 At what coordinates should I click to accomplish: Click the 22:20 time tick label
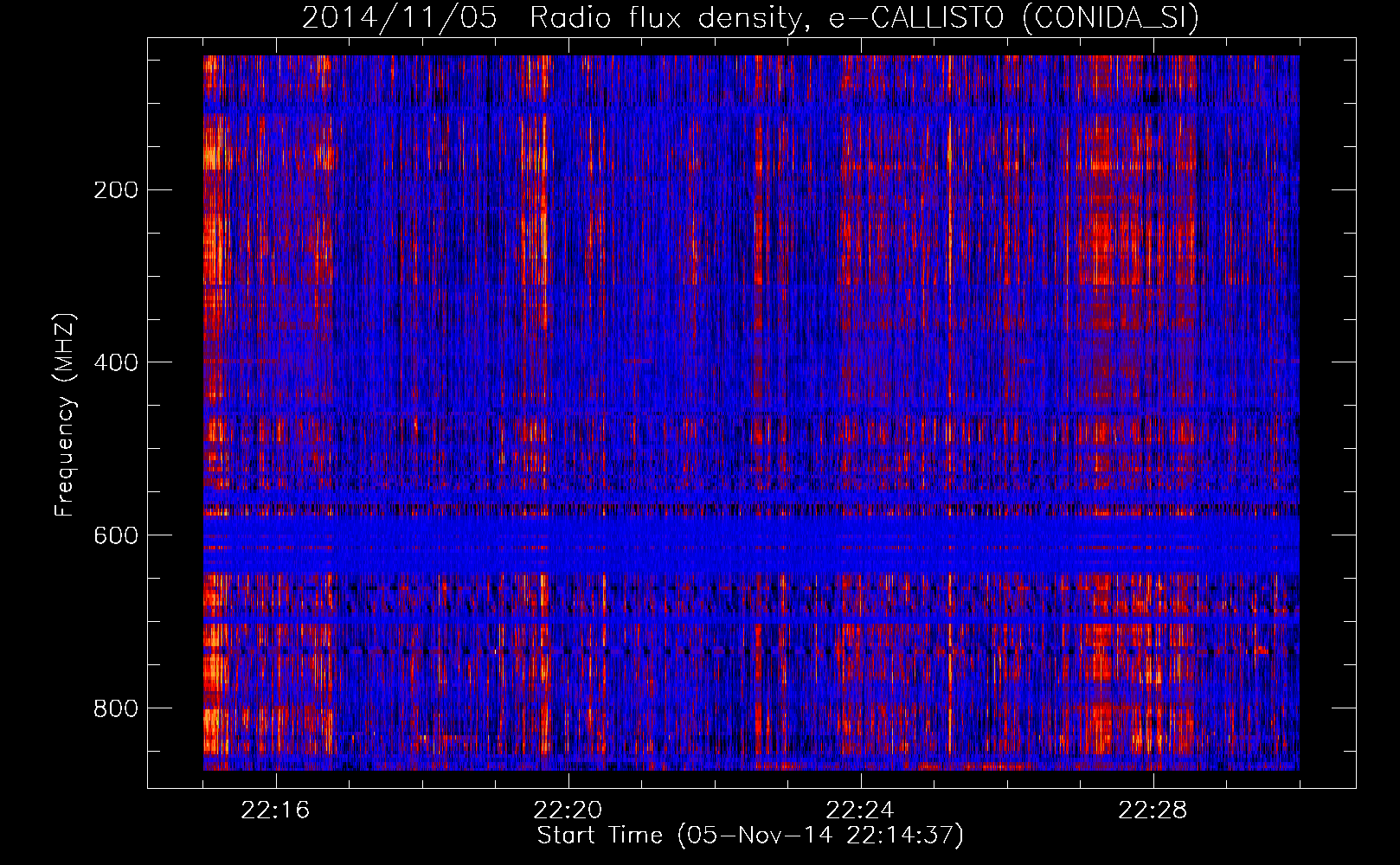(x=568, y=811)
